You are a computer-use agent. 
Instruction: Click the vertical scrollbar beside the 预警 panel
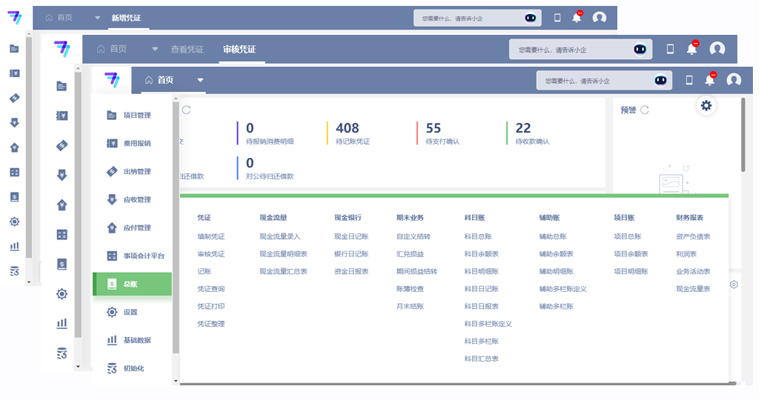coord(743,135)
